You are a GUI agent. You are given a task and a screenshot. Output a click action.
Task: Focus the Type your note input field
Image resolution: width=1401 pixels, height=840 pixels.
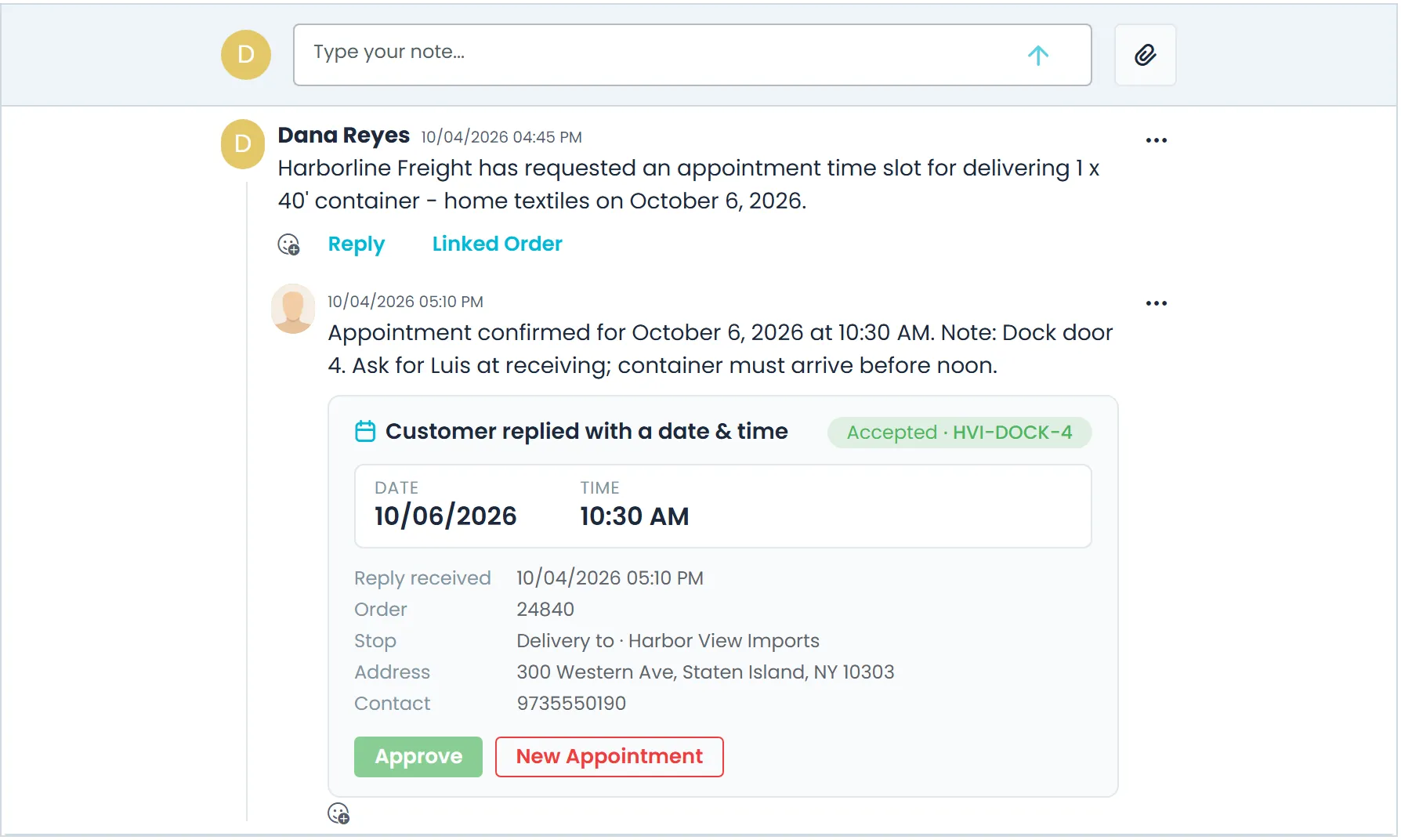[692, 55]
